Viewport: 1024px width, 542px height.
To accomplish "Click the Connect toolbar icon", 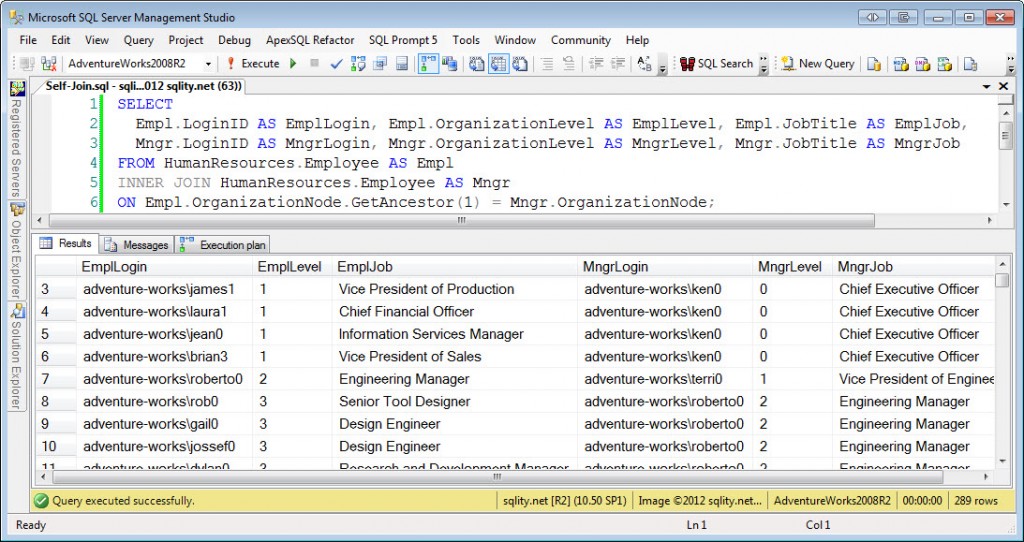I will pyautogui.click(x=27, y=63).
